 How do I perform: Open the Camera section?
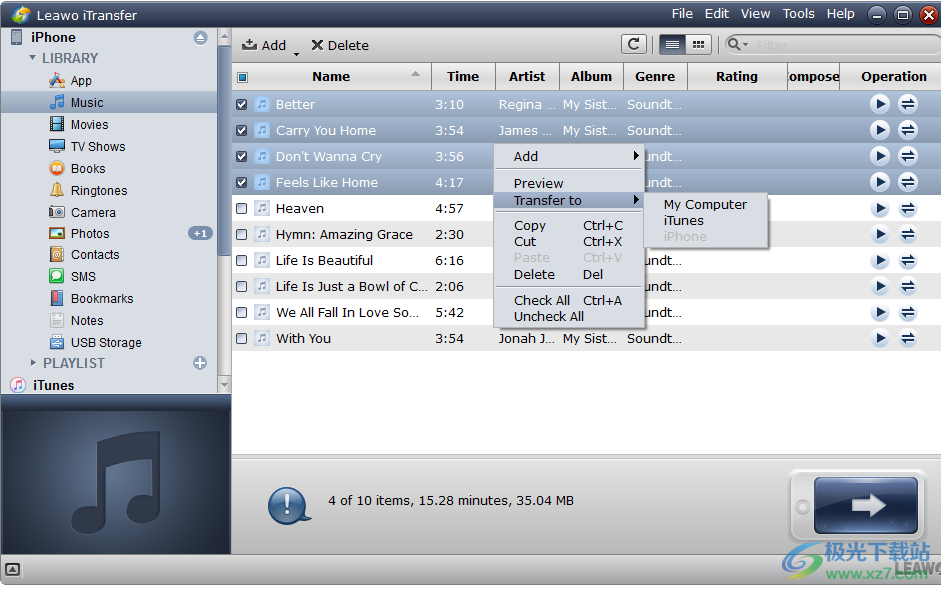pos(92,212)
